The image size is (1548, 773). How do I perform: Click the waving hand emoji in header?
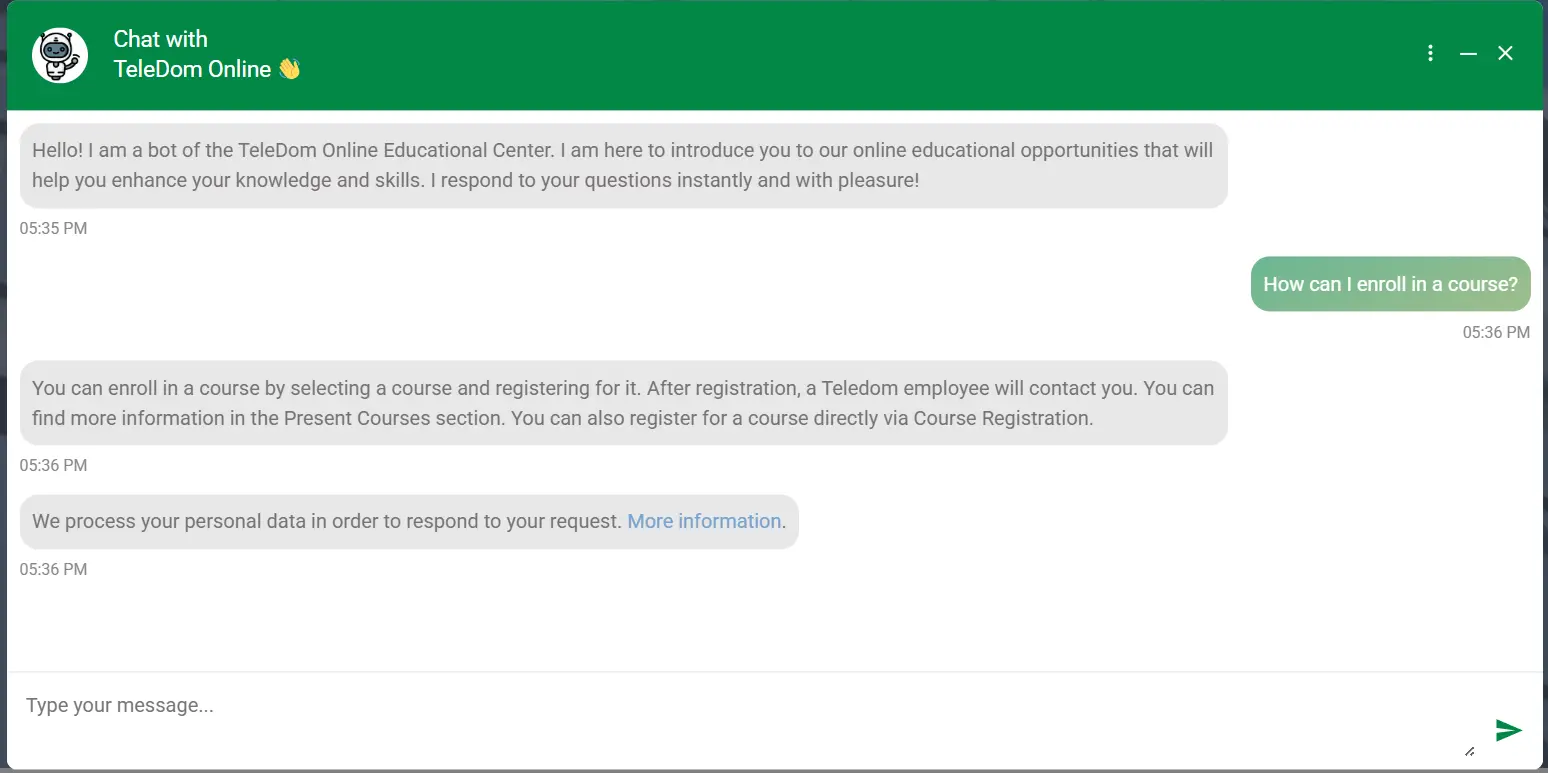(x=289, y=69)
